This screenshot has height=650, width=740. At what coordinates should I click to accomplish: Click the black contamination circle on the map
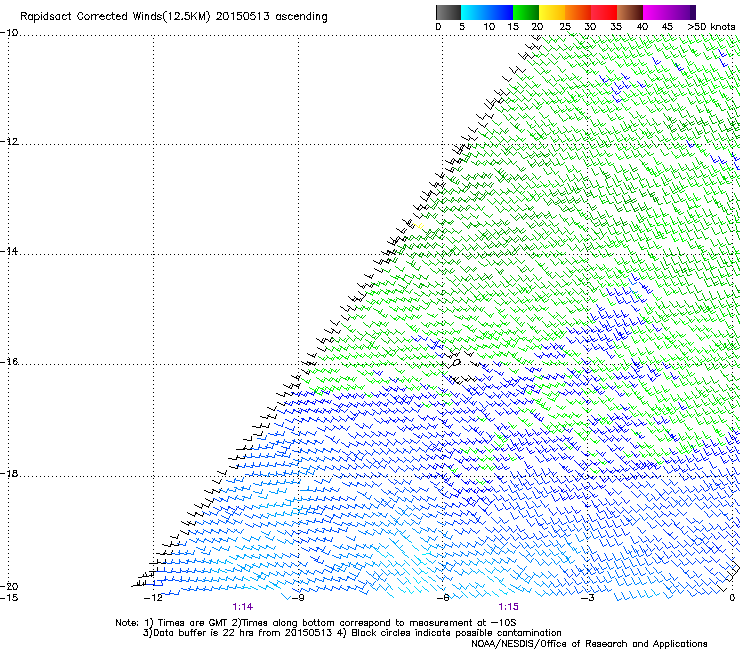[456, 363]
